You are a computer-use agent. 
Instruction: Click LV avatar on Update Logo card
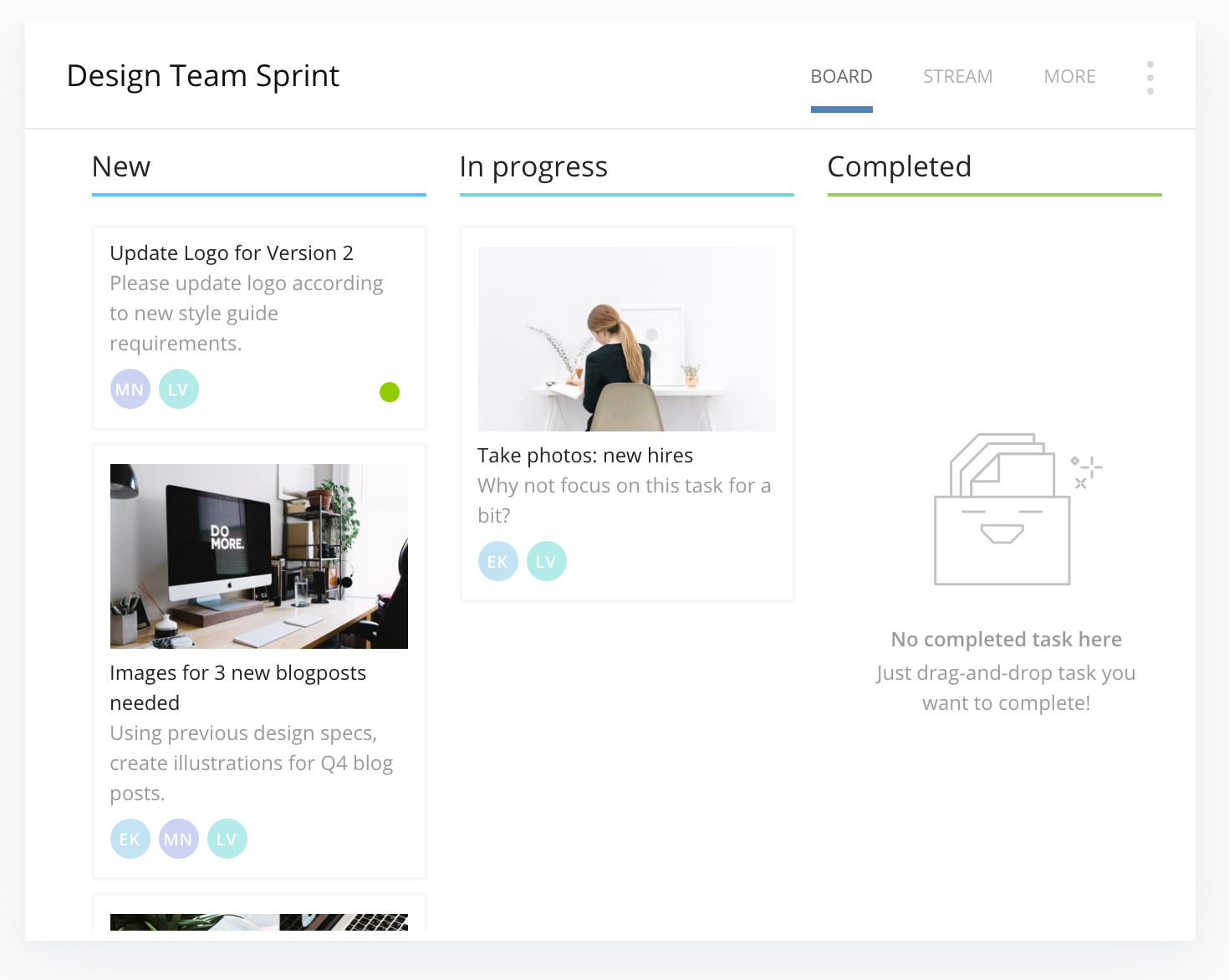(179, 389)
